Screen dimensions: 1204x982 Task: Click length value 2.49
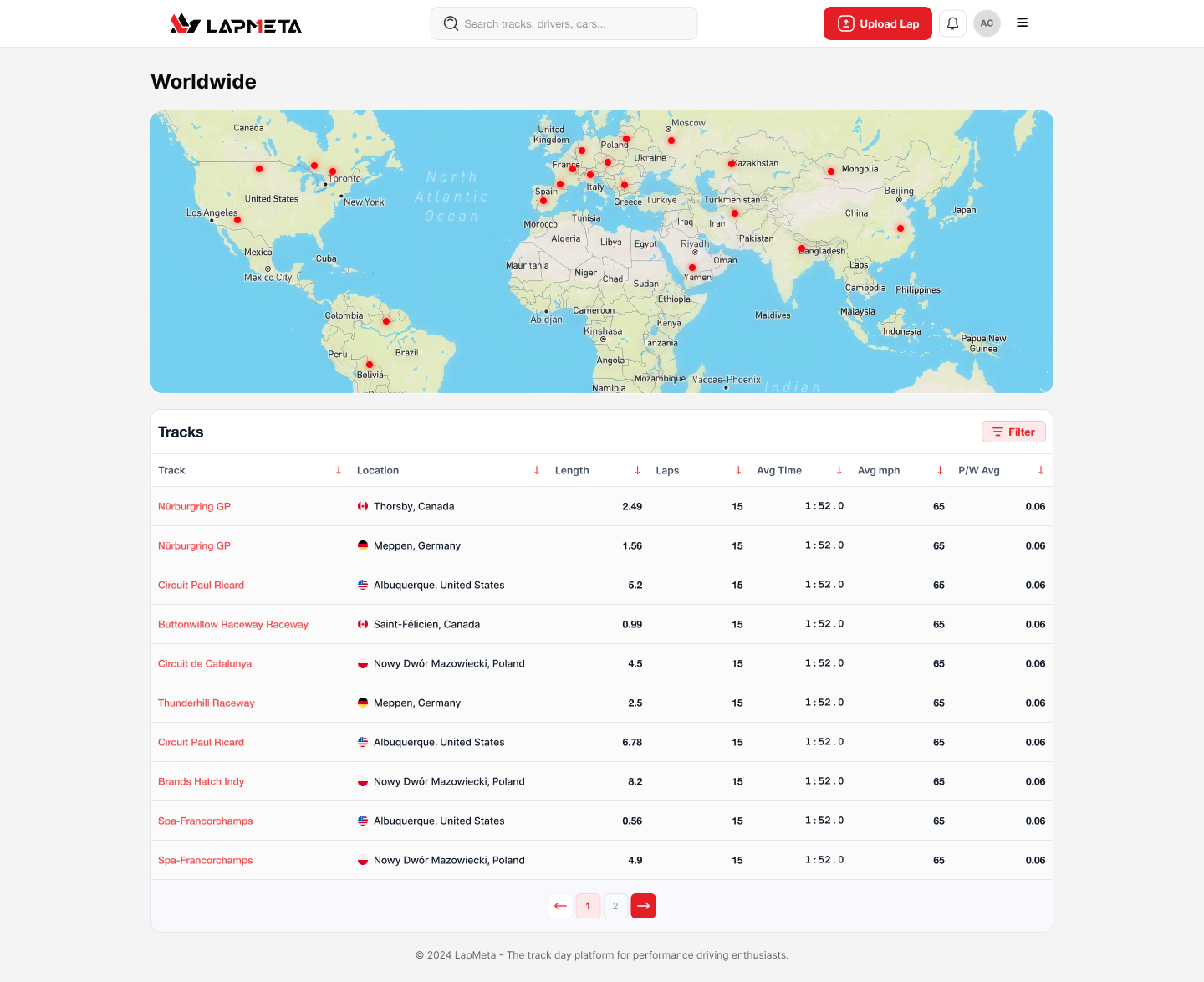632,506
